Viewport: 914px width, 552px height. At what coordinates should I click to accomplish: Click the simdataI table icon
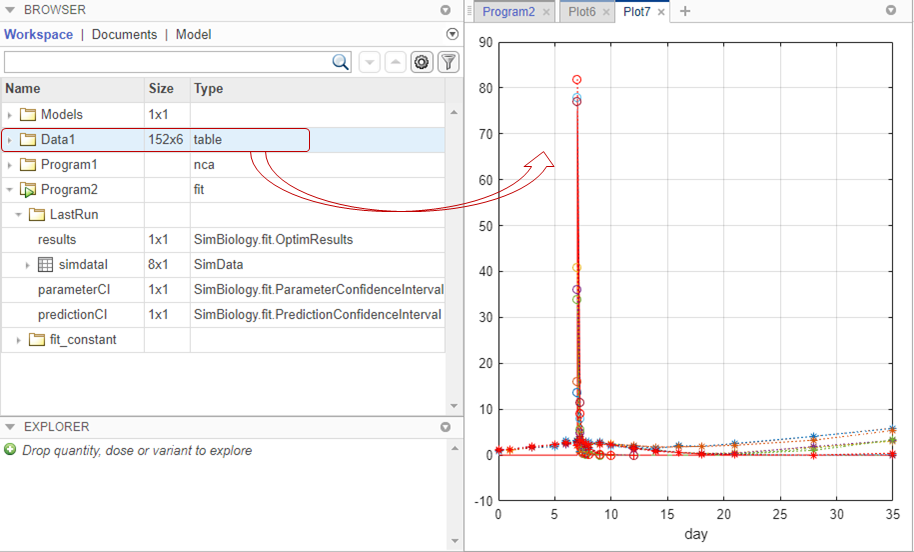(x=45, y=265)
